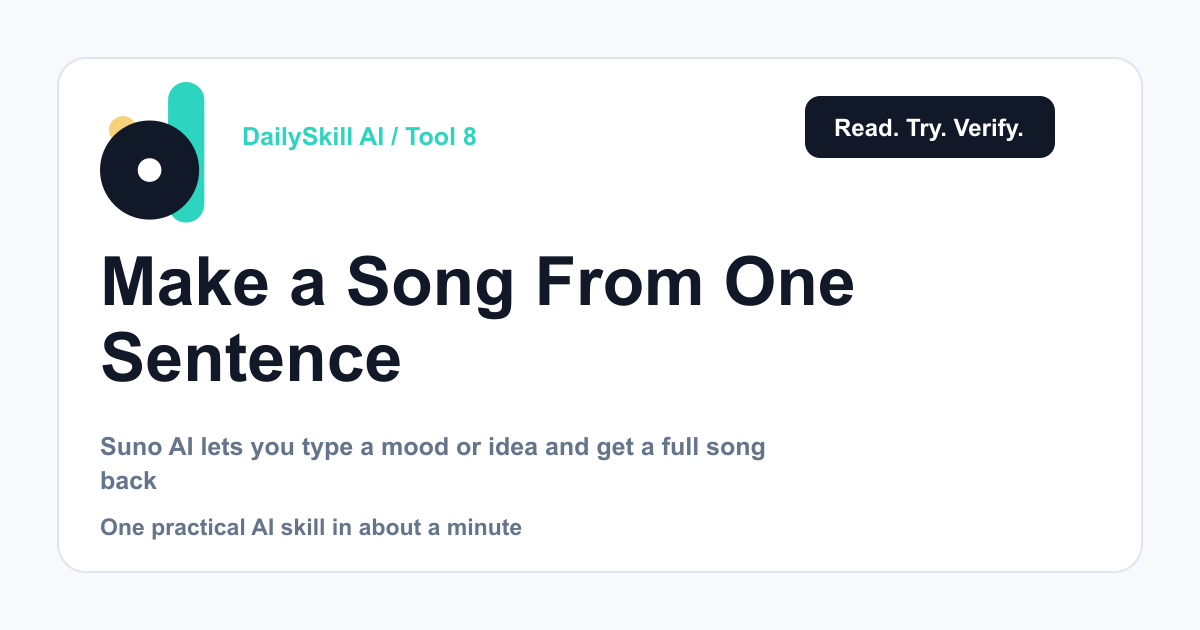Click the slash separator before Tool 8

pos(395,137)
